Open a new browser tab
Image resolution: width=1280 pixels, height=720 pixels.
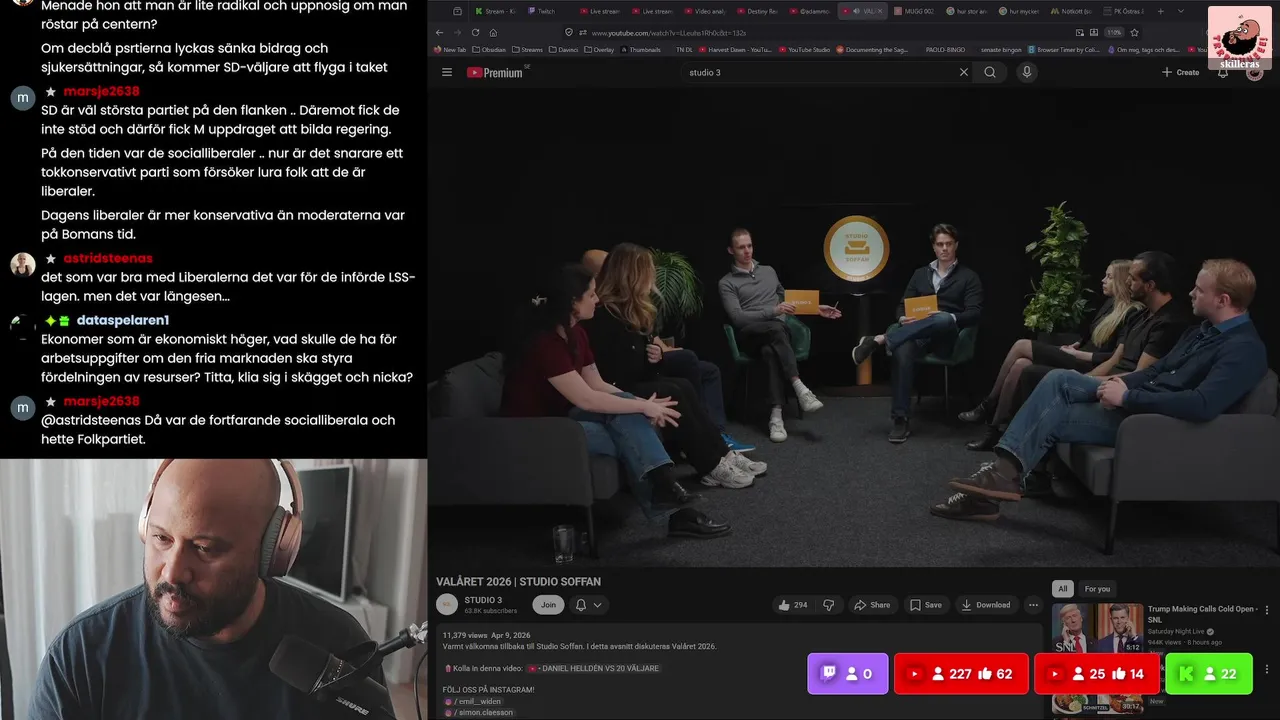click(1160, 11)
